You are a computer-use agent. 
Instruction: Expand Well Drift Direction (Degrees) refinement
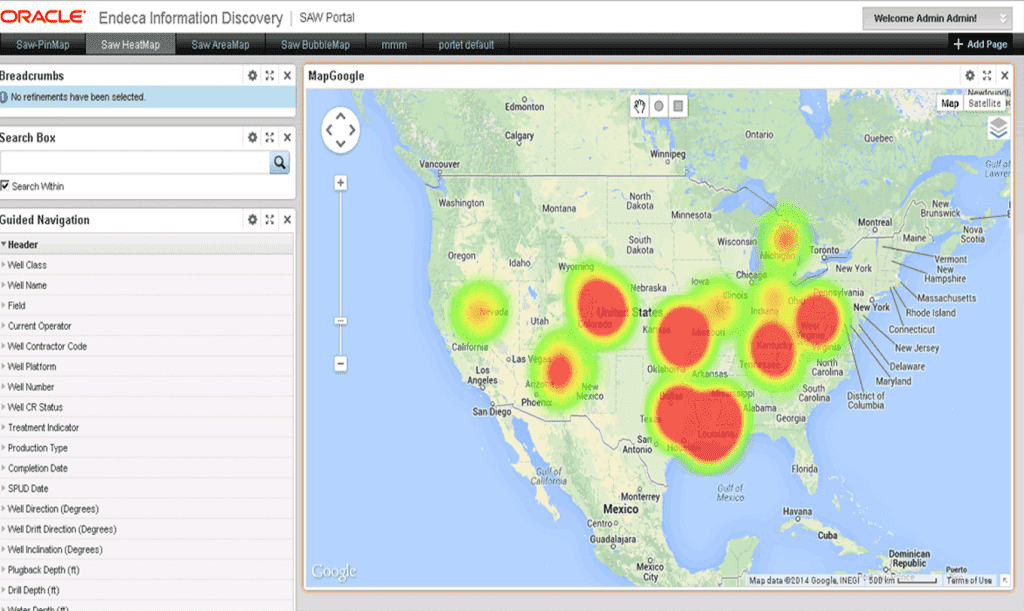click(4, 529)
